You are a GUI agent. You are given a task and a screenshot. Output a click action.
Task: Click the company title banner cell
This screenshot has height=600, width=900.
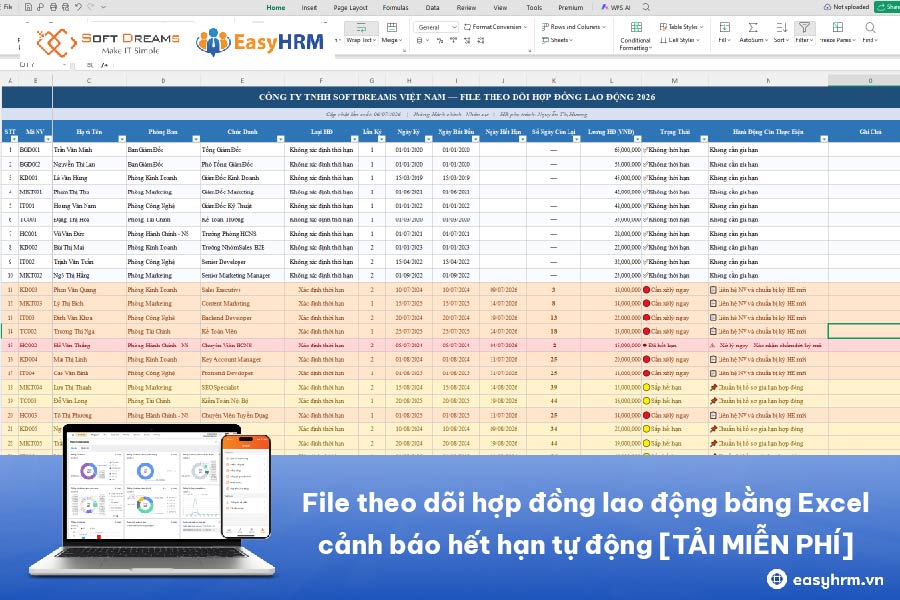tap(457, 97)
